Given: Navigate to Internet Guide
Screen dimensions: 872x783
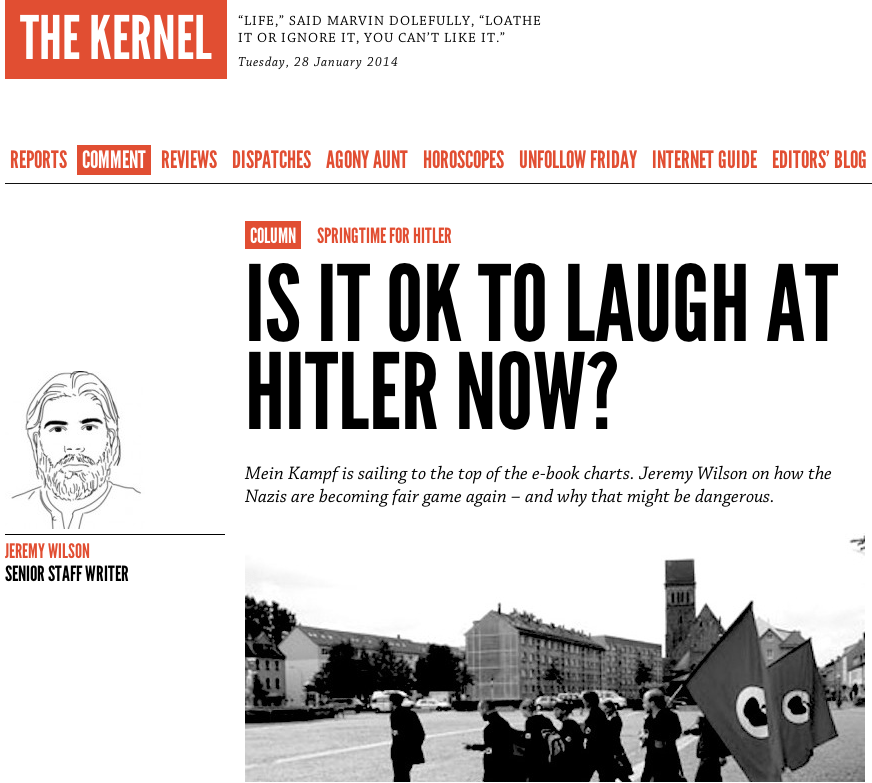Looking at the screenshot, I should point(705,160).
